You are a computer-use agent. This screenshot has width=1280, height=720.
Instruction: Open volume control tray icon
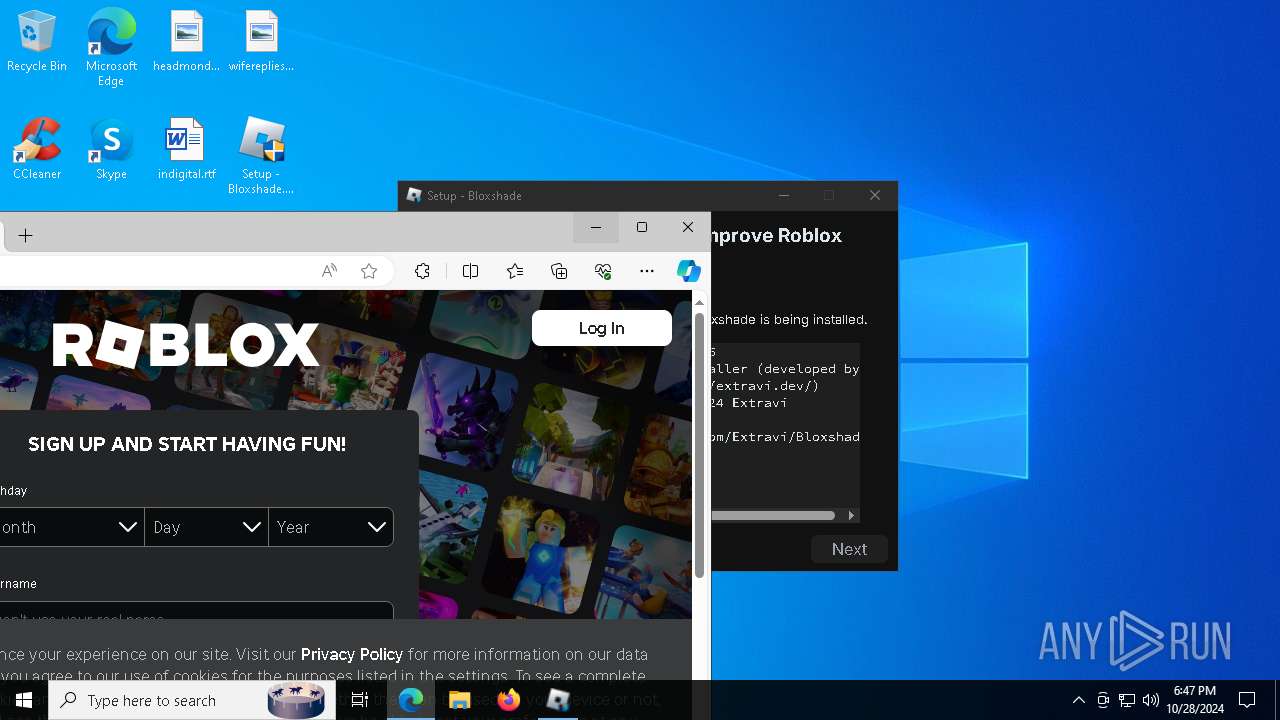coord(1151,700)
